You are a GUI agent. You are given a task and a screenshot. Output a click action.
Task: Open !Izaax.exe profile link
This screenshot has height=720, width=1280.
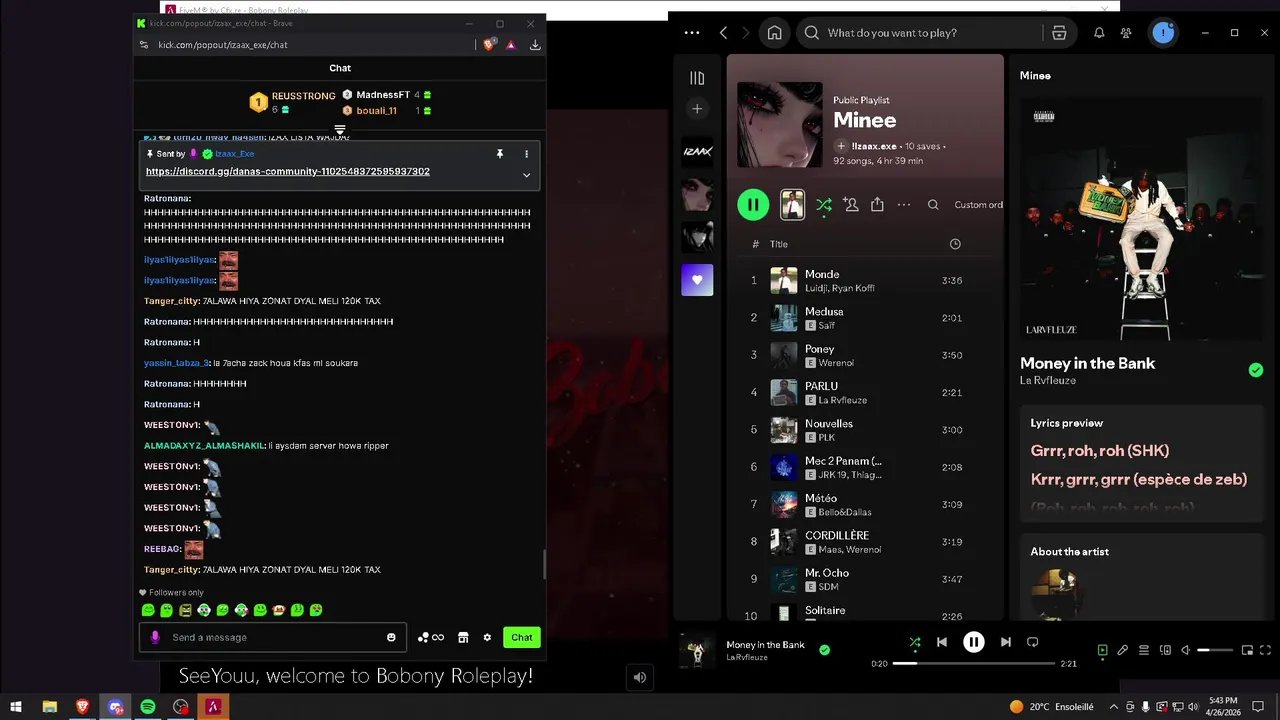874,146
